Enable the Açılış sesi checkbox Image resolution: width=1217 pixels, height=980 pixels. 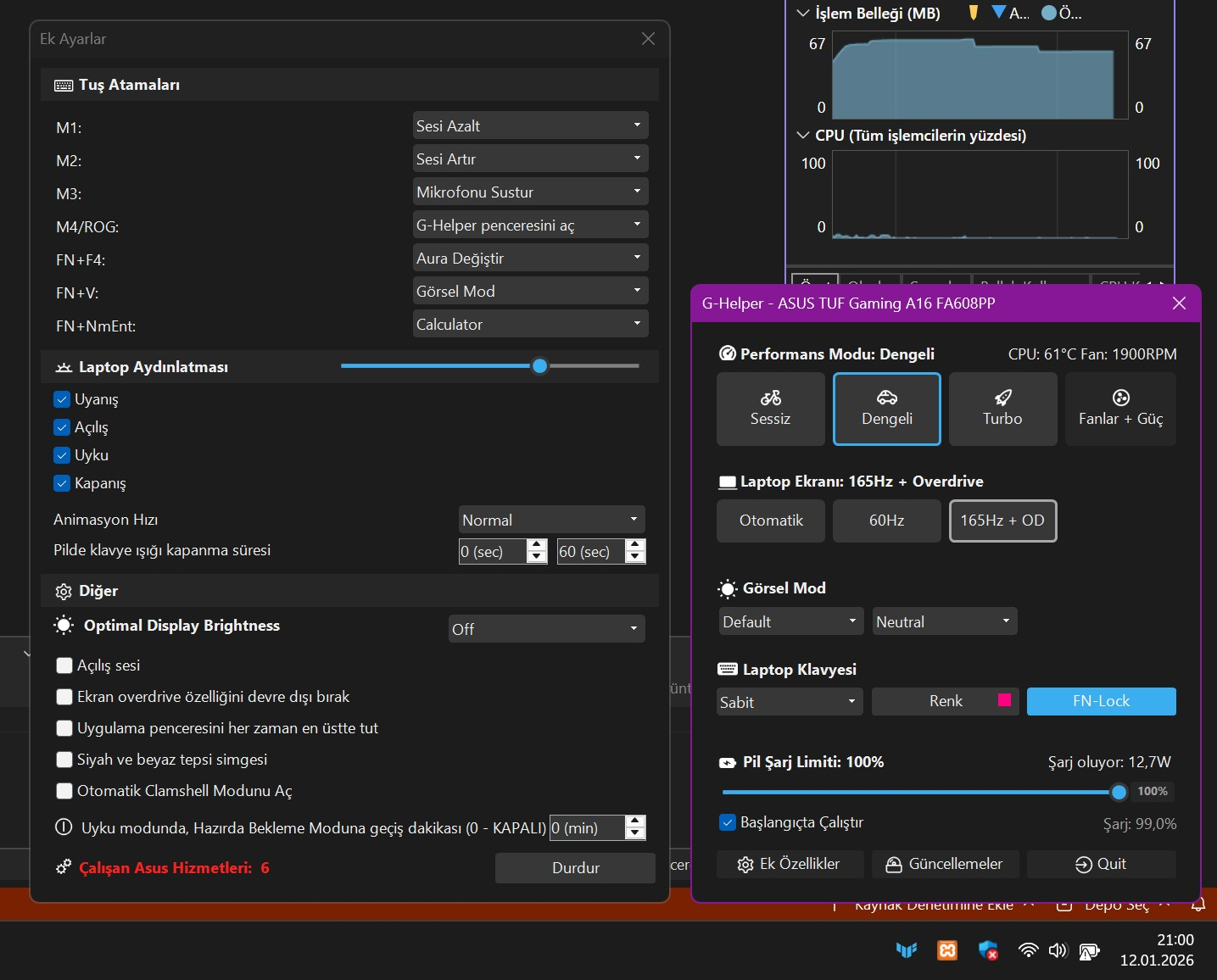pyautogui.click(x=64, y=665)
